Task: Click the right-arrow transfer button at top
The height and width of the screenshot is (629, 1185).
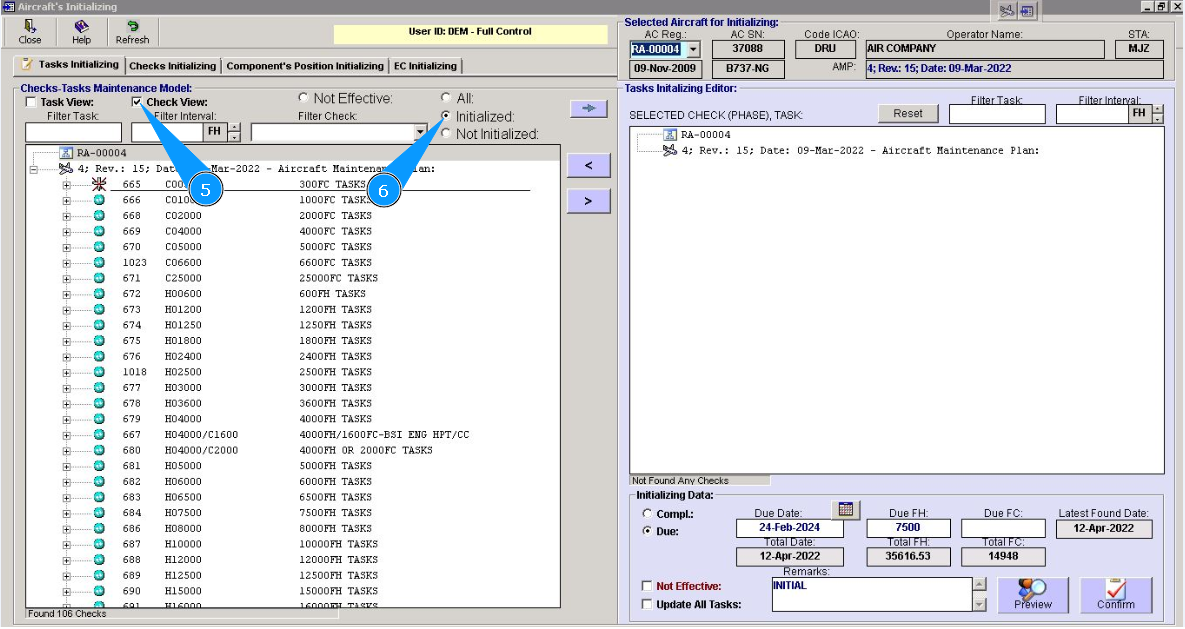Action: coord(588,108)
